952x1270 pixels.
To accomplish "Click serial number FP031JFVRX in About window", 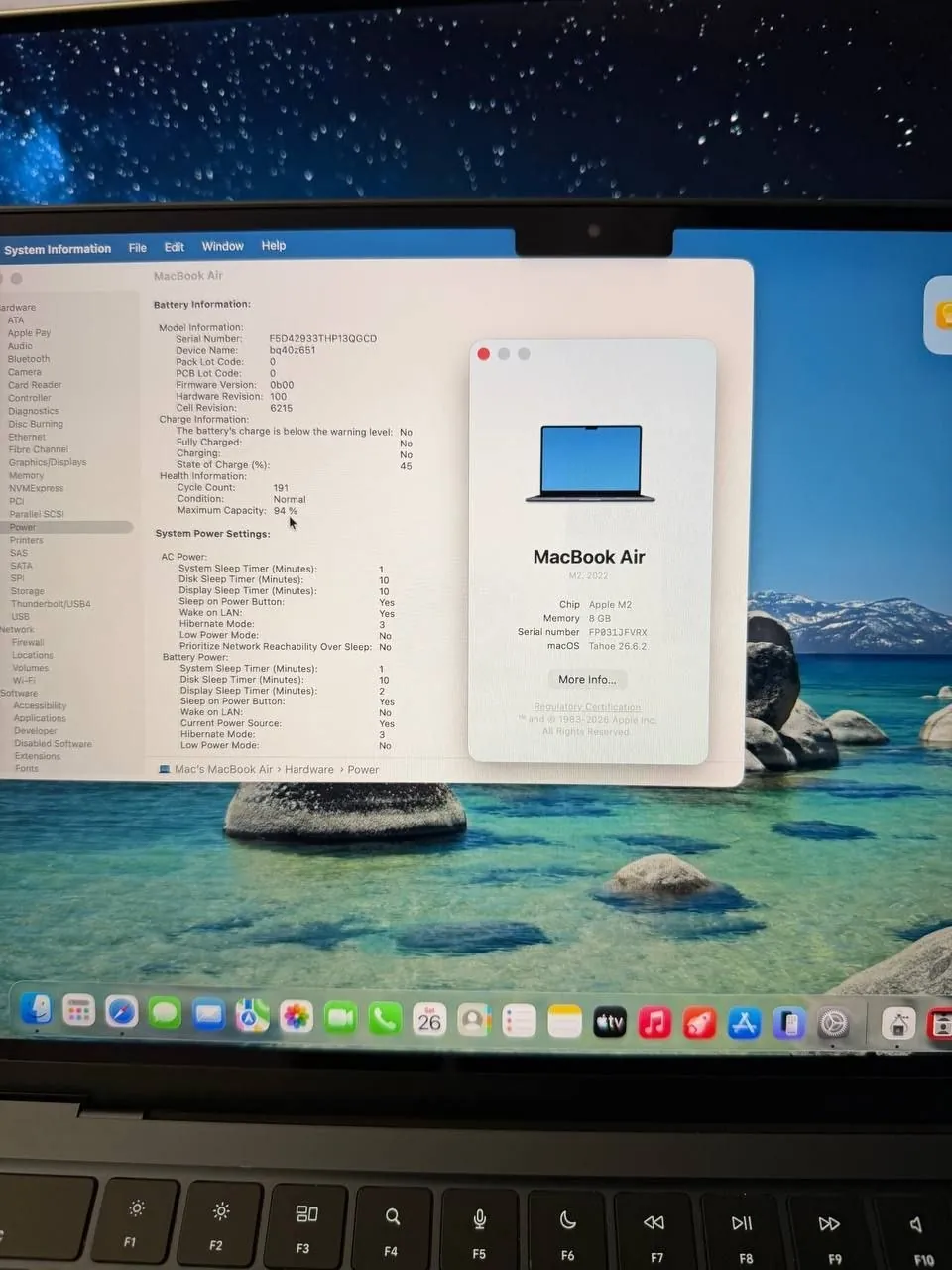I will pos(618,632).
